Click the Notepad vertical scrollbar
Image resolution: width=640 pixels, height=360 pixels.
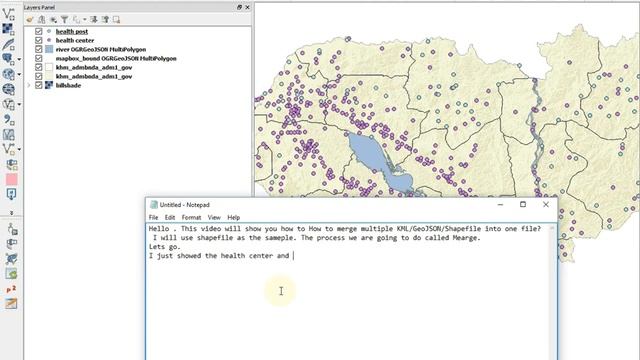[x=552, y=291]
